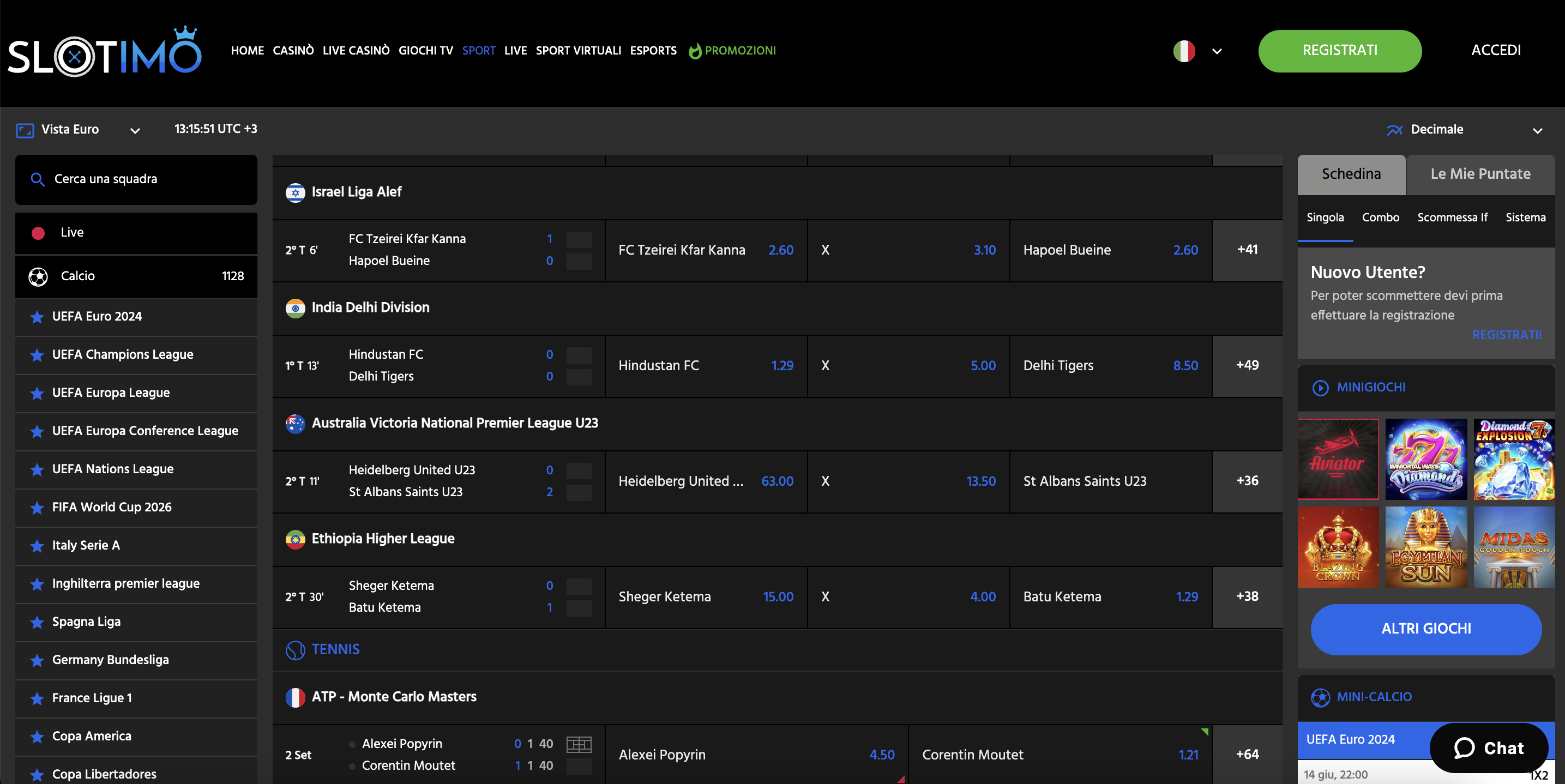Viewport: 1565px width, 784px height.
Task: Click the star beside UEFA Europa League
Action: click(x=37, y=393)
